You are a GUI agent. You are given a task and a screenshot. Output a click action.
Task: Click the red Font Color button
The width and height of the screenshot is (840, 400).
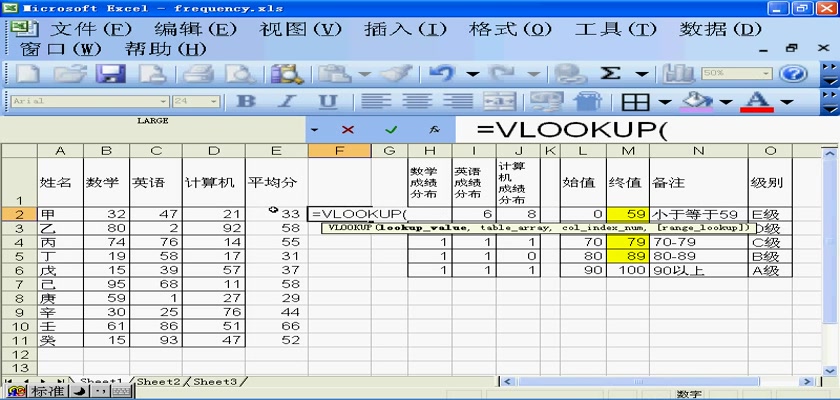coord(757,102)
